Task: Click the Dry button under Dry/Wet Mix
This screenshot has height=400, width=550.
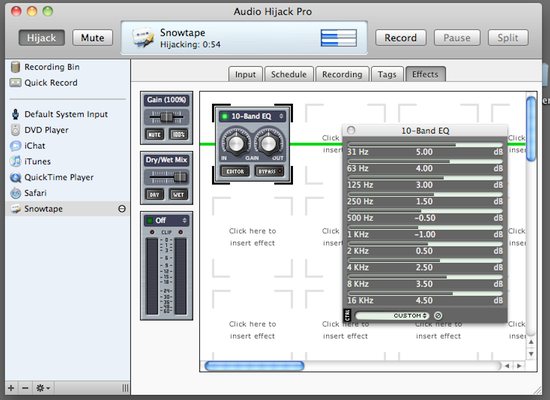Action: click(155, 194)
